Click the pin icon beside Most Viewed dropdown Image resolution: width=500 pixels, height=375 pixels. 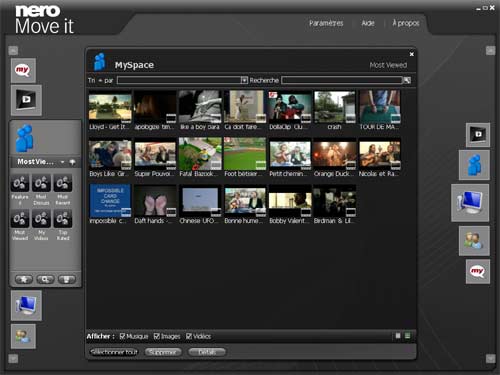click(72, 162)
